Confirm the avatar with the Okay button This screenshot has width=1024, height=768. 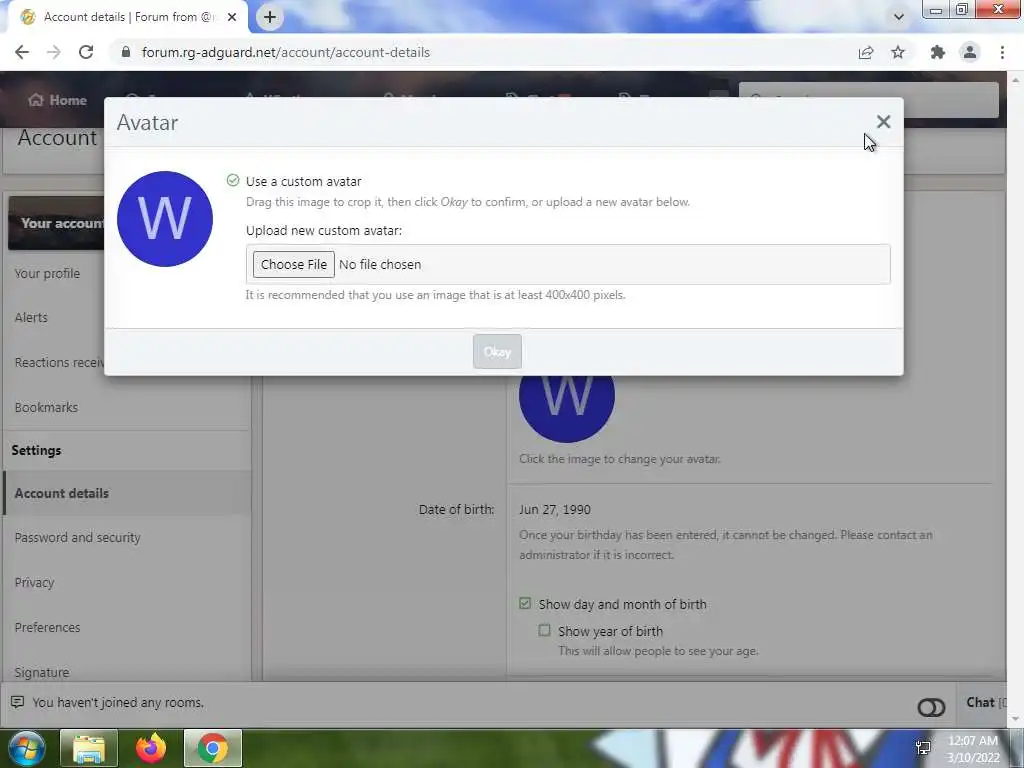497,351
